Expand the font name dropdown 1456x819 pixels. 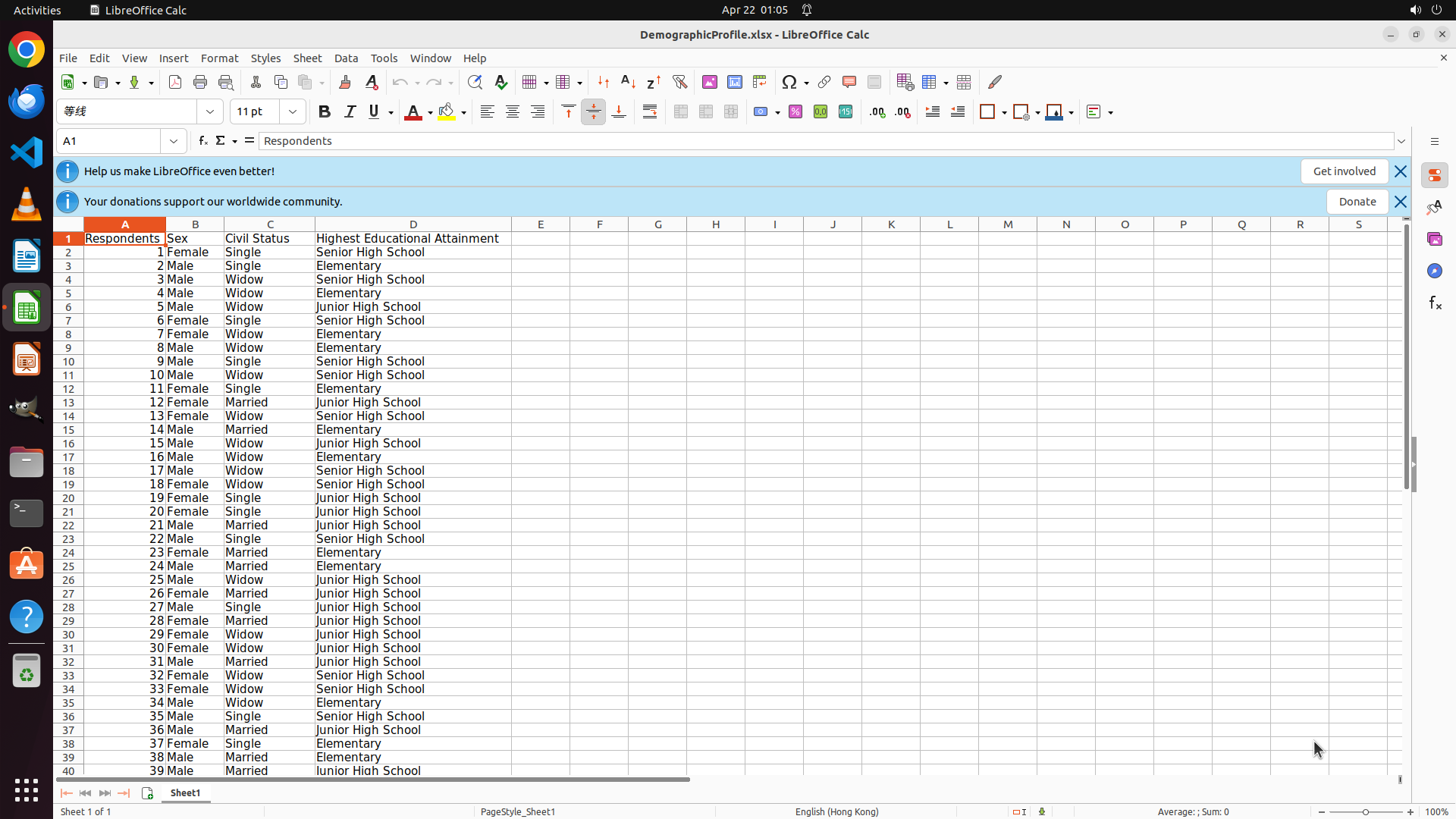click(x=210, y=112)
